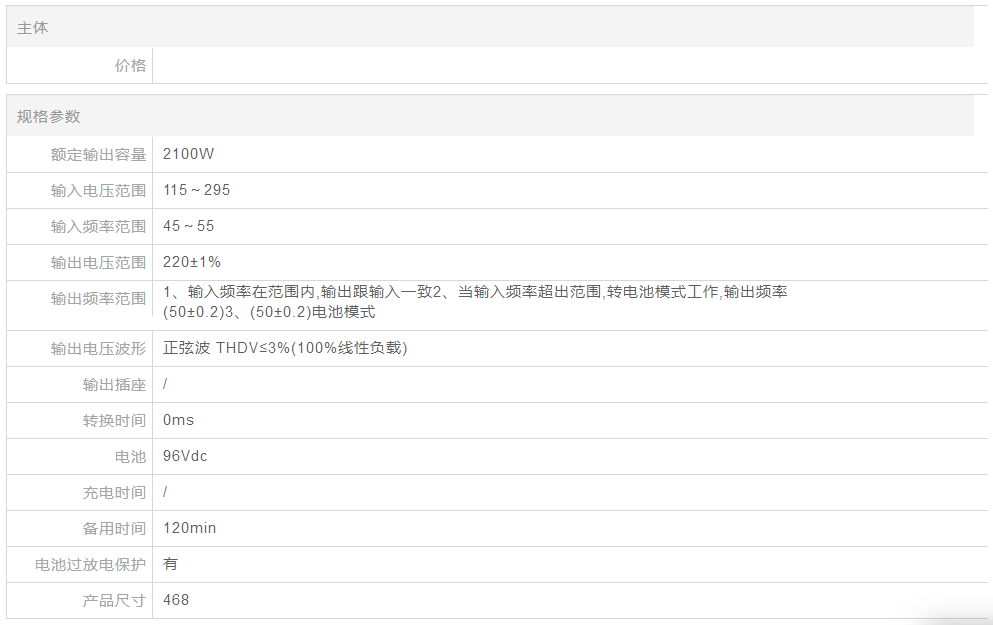Click the 96Vdc battery value
Viewport: 993px width, 625px height.
pyautogui.click(x=185, y=456)
